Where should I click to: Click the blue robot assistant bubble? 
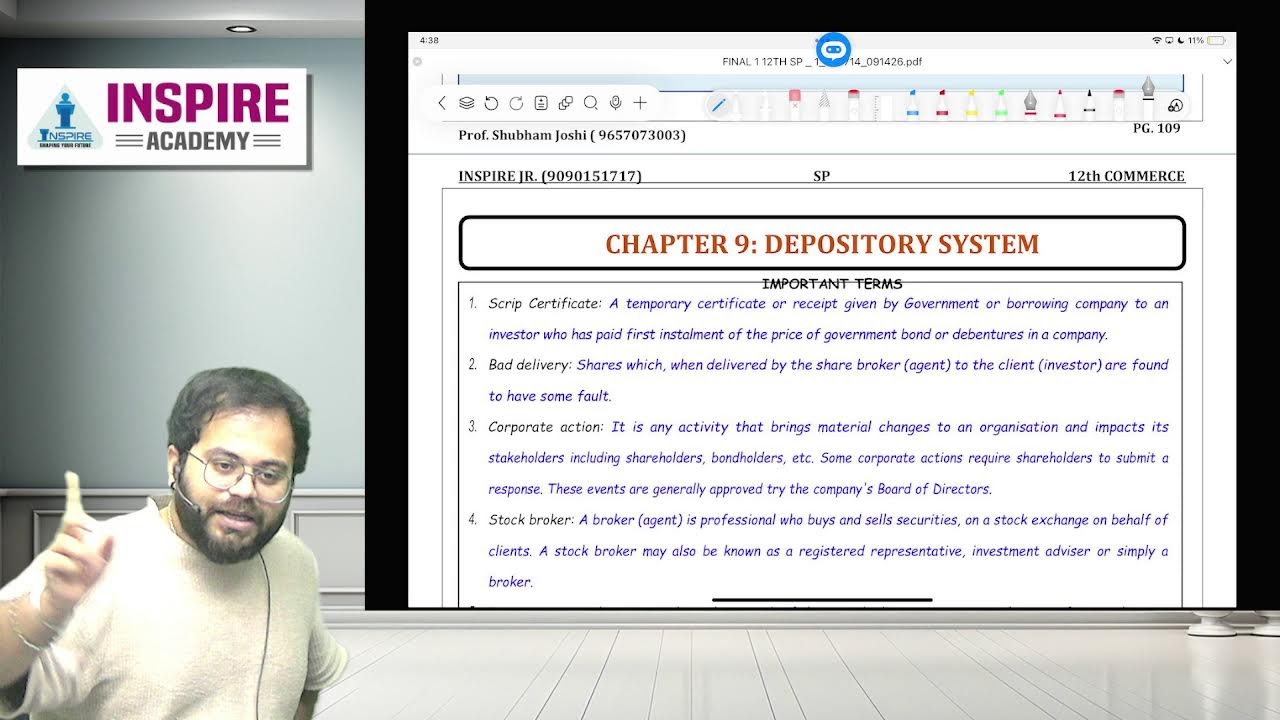tap(833, 49)
